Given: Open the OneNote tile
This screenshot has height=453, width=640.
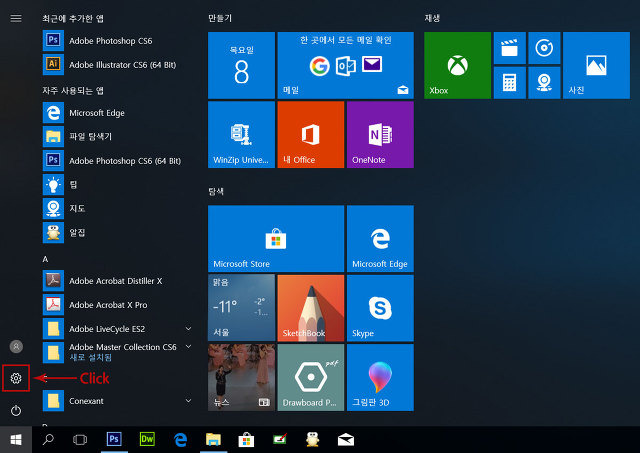Looking at the screenshot, I should (380, 135).
